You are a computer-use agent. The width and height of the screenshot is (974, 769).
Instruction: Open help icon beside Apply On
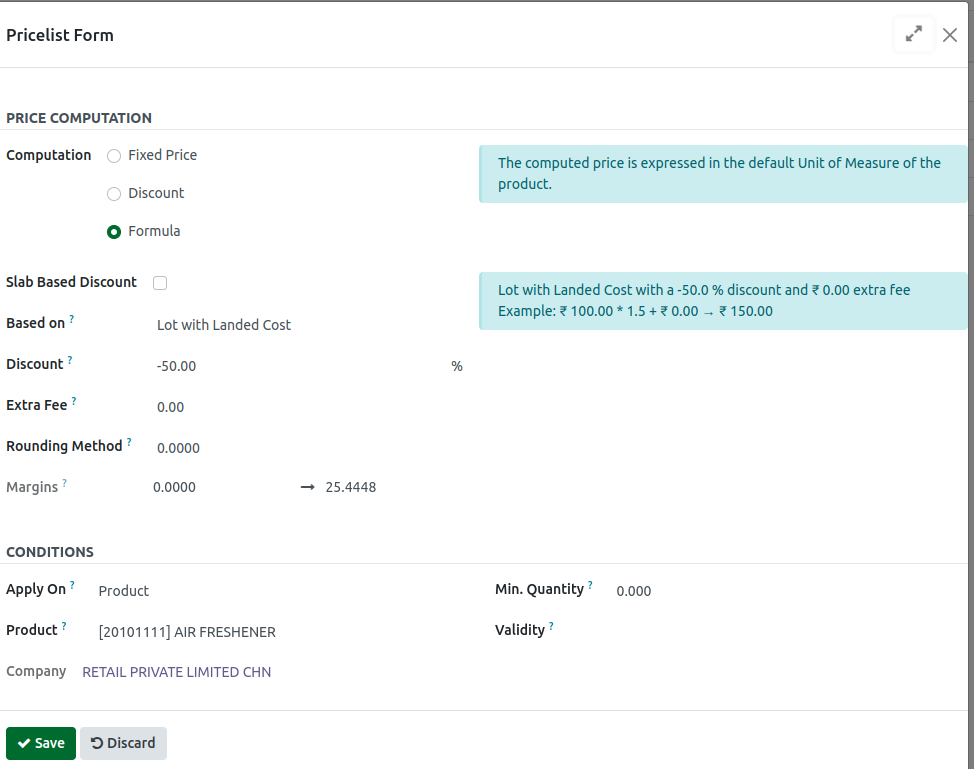(x=72, y=583)
